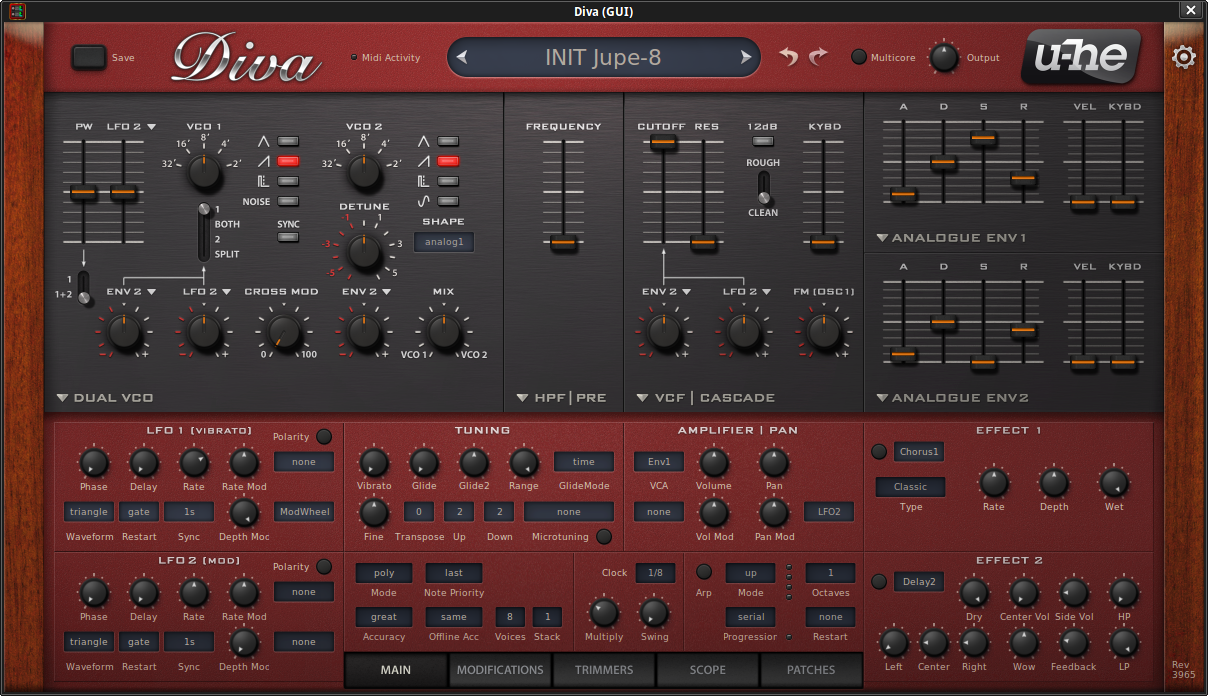The height and width of the screenshot is (696, 1208).
Task: Click the HPF FREQUENCY slider handle
Action: [x=564, y=243]
